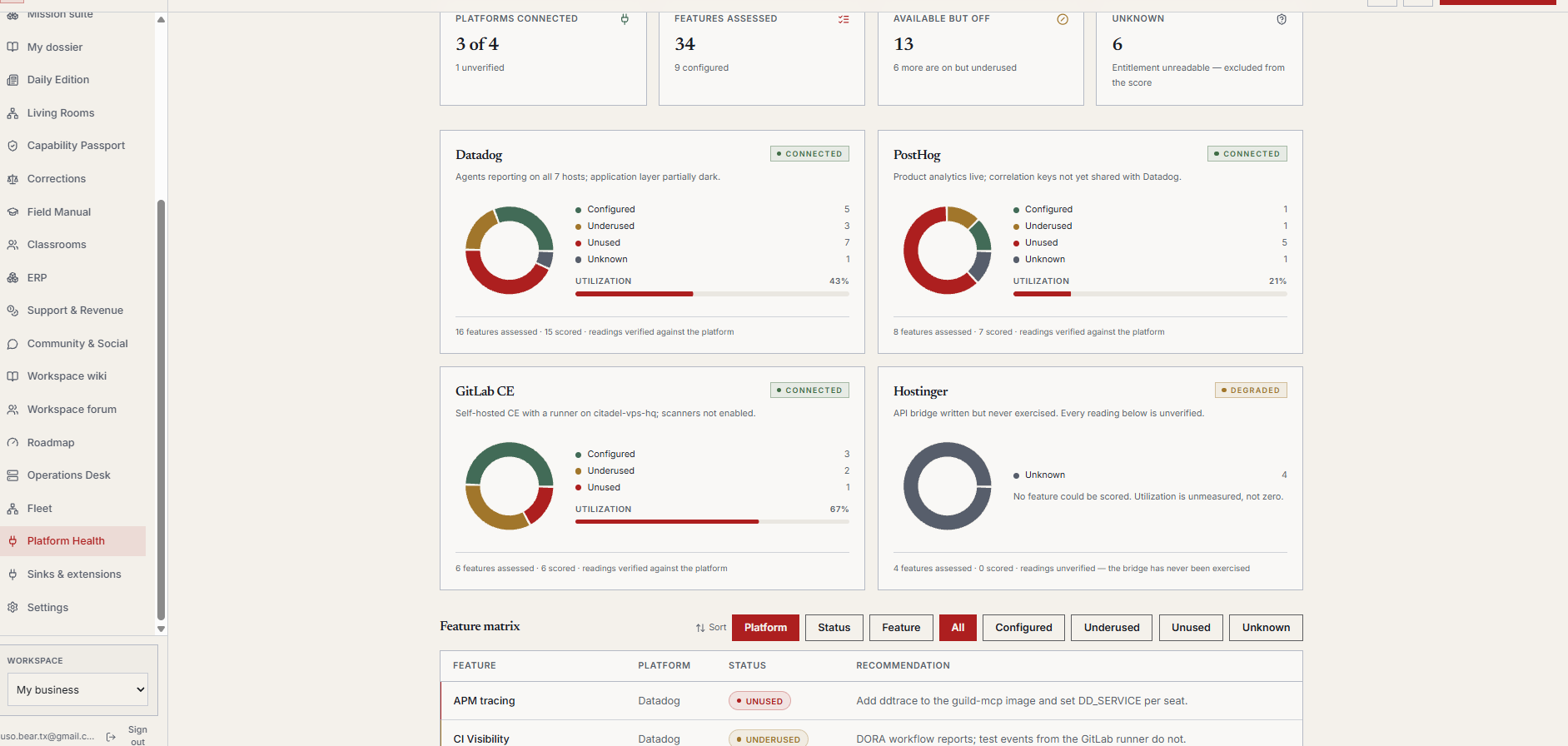The width and height of the screenshot is (1568, 746).
Task: Click the Datadog utilization progress bar
Action: click(712, 294)
